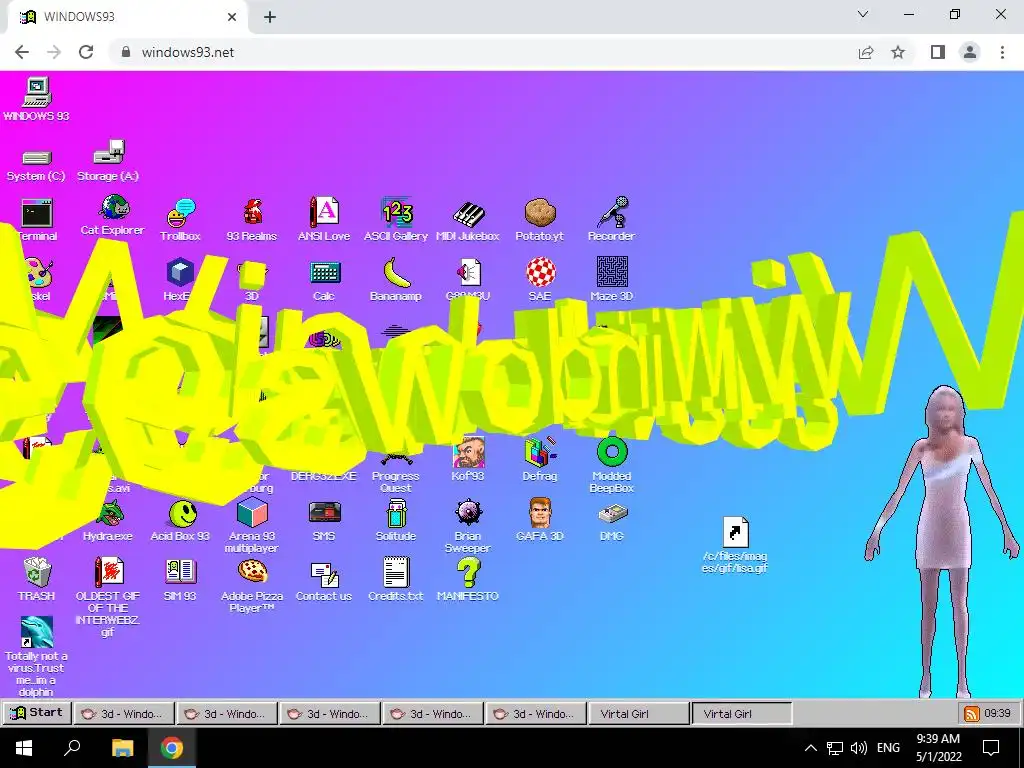Open the Calc calculator
This screenshot has height=768, width=1024.
pos(324,272)
